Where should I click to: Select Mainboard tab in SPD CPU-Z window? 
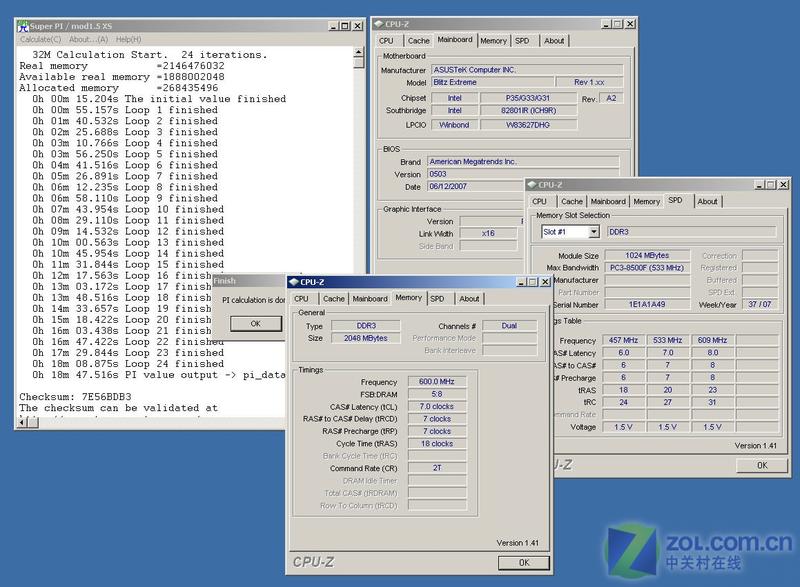pyautogui.click(x=608, y=201)
